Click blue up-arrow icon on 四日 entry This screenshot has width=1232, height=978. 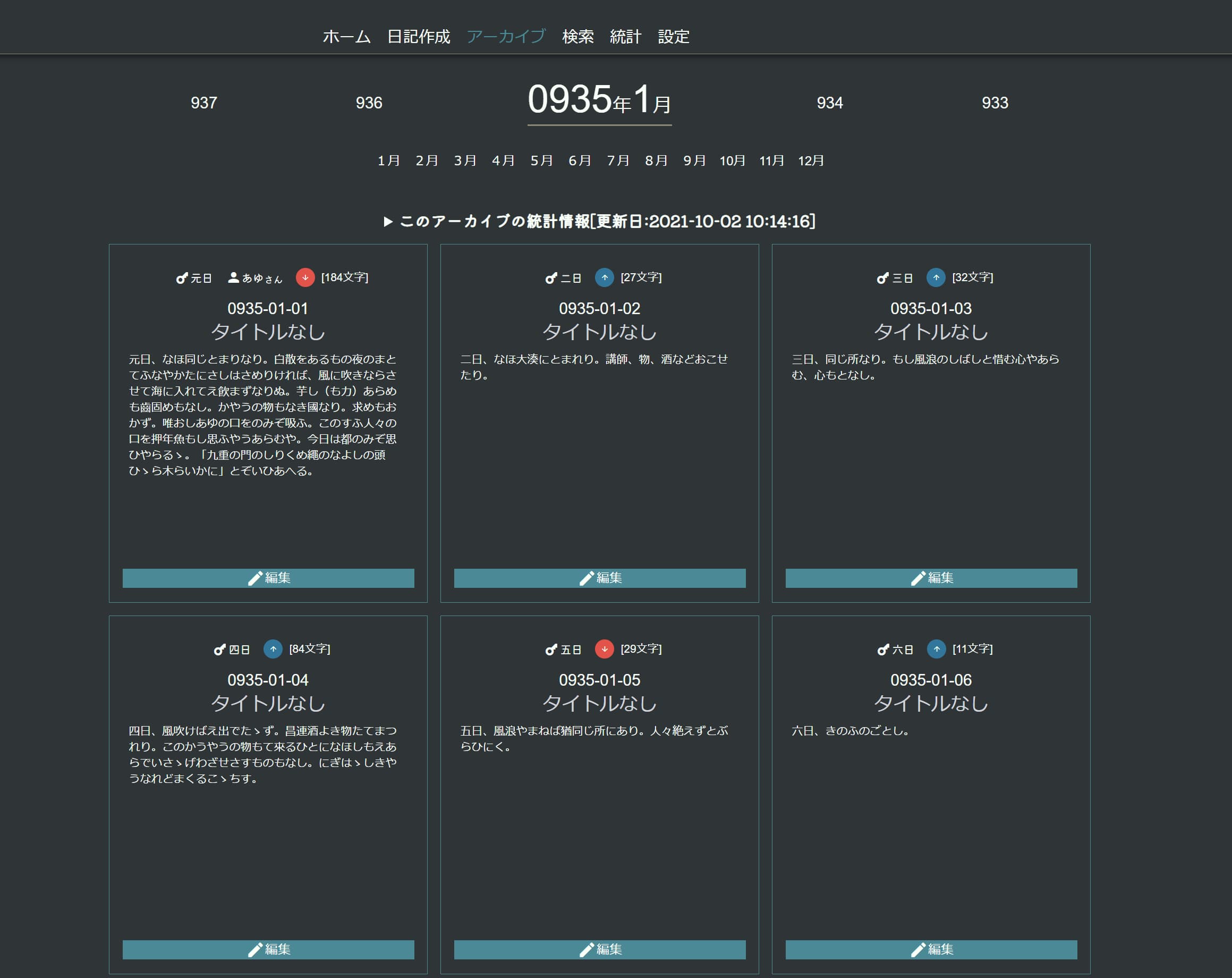(273, 649)
